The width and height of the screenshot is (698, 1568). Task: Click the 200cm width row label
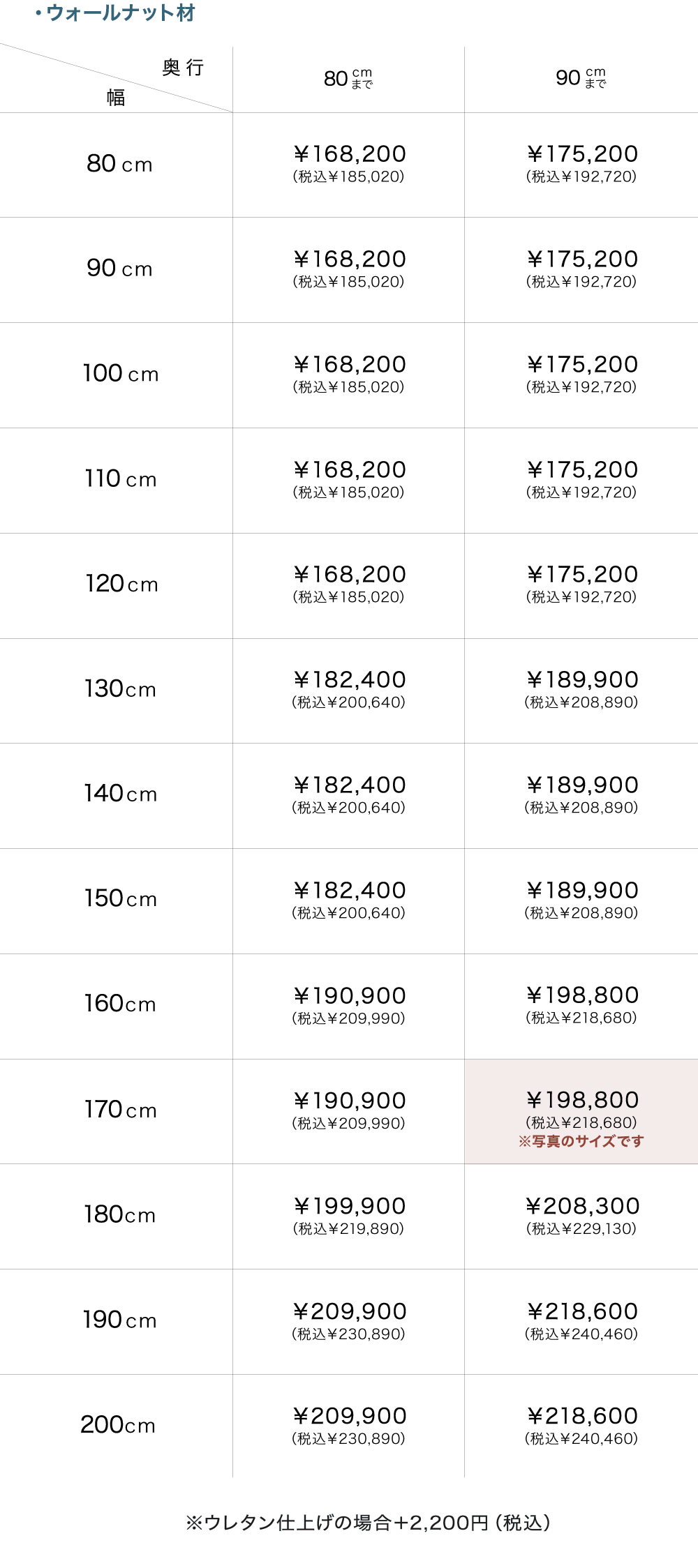click(118, 1424)
